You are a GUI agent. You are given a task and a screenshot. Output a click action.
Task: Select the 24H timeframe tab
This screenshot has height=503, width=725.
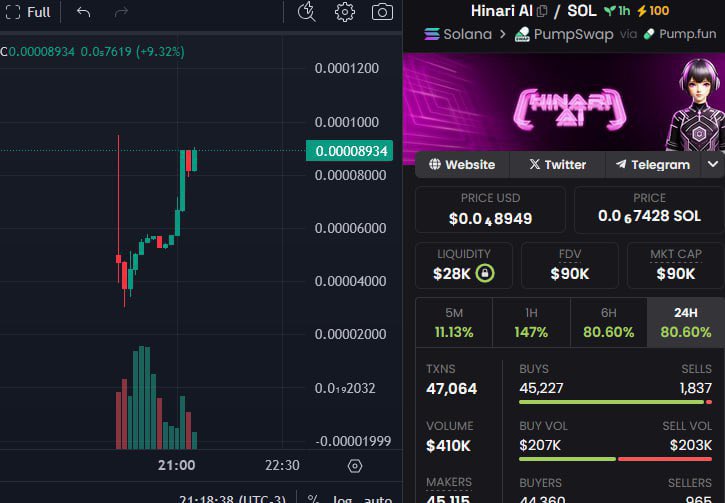point(686,323)
